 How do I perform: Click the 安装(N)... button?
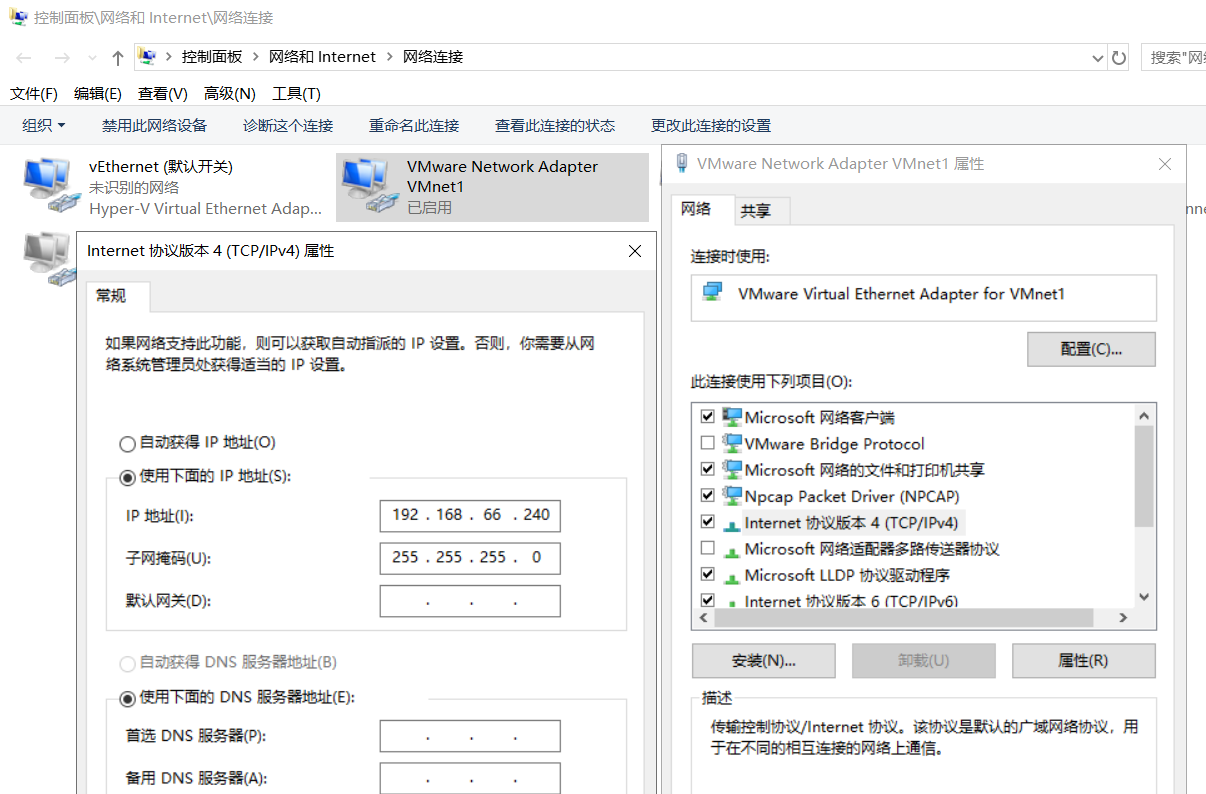(764, 661)
